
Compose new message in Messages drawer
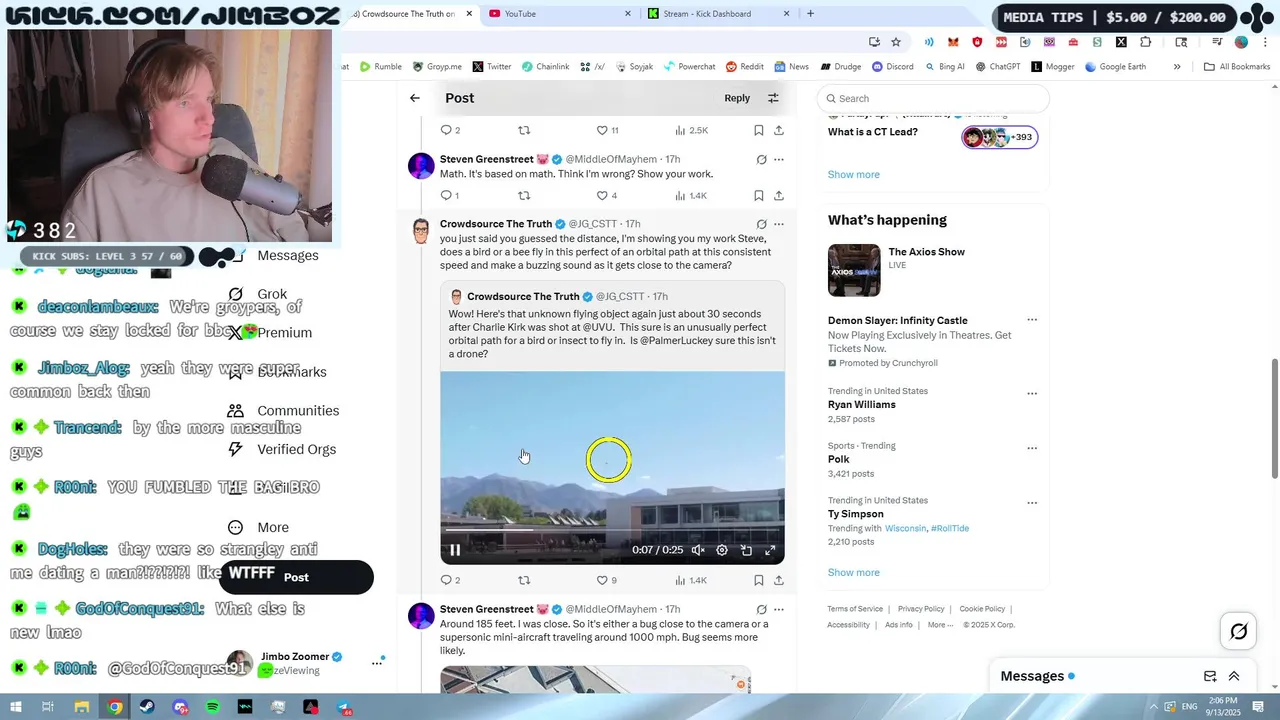(x=1210, y=676)
